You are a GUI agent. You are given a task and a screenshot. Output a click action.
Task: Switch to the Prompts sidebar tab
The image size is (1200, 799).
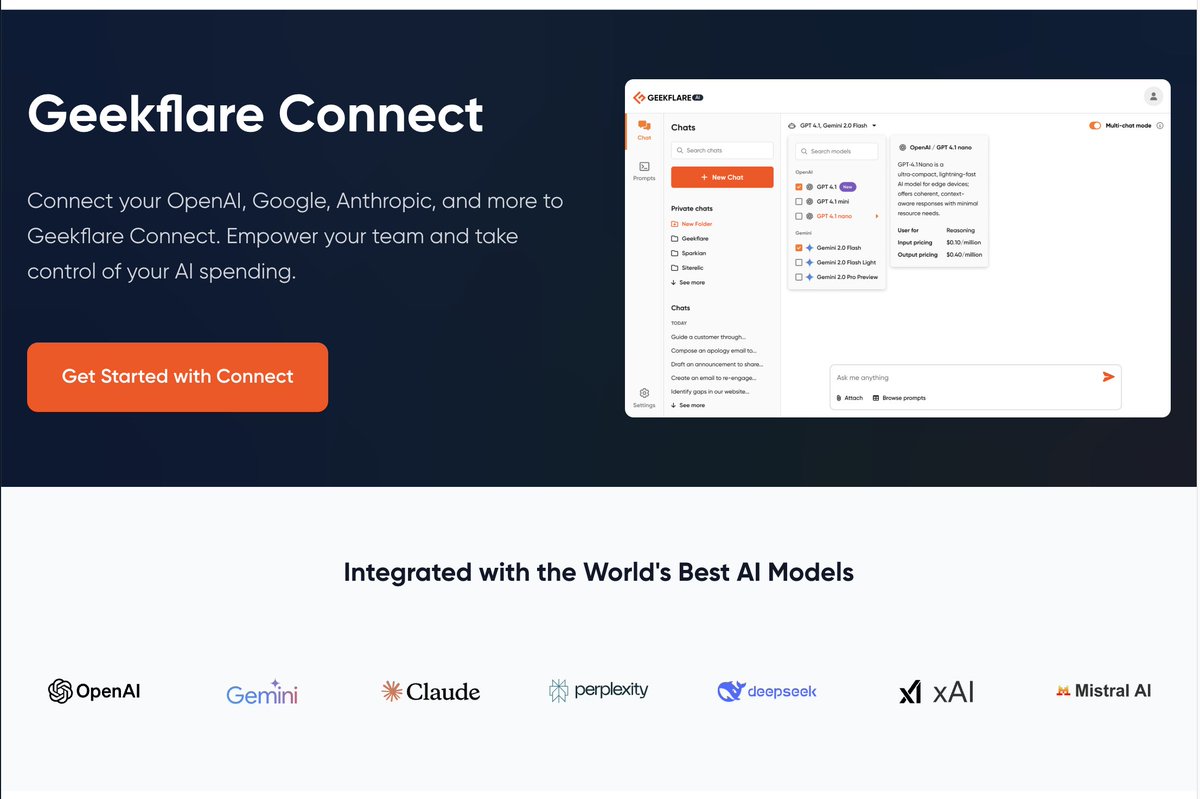click(x=644, y=173)
